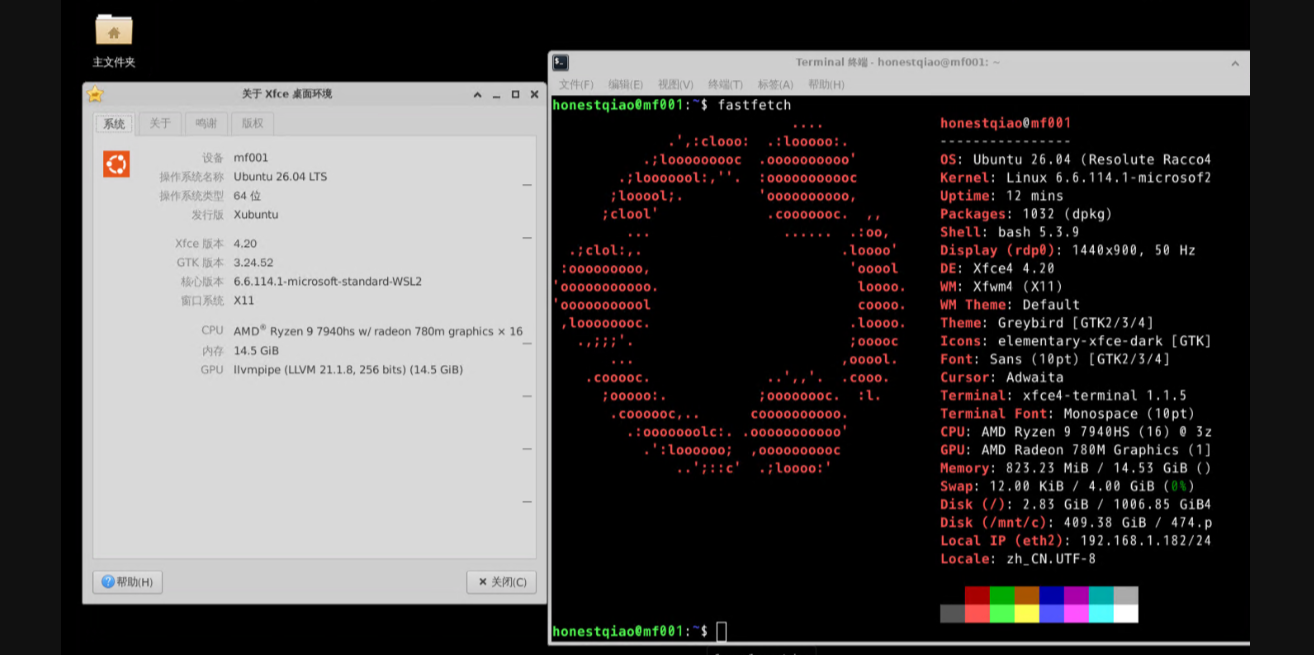
Task: Open the 编辑(E) menu in Terminal
Action: point(626,85)
